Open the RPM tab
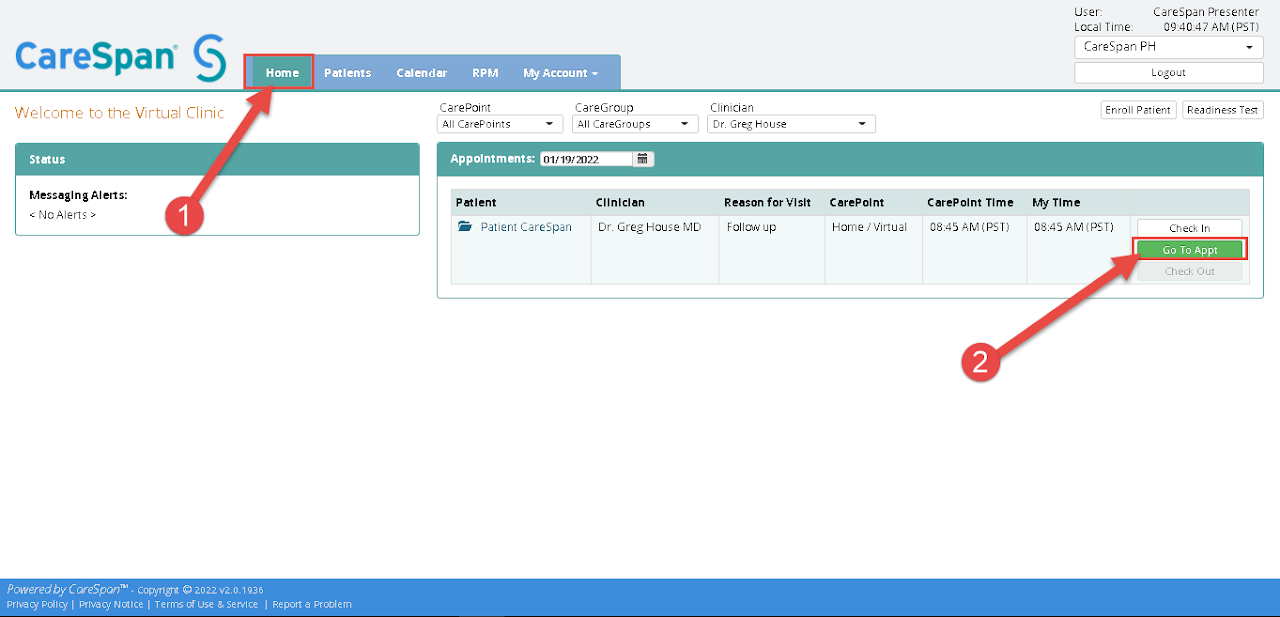 [x=485, y=73]
